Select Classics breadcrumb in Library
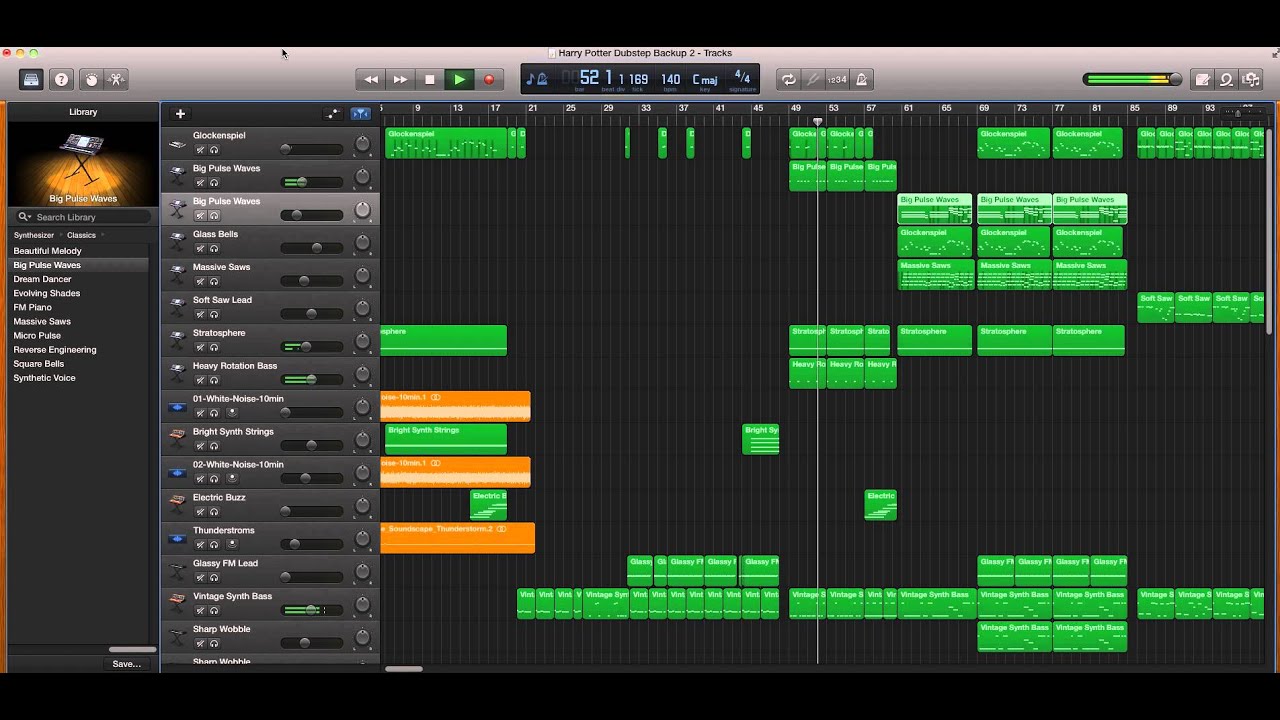Image resolution: width=1280 pixels, height=720 pixels. [81, 235]
